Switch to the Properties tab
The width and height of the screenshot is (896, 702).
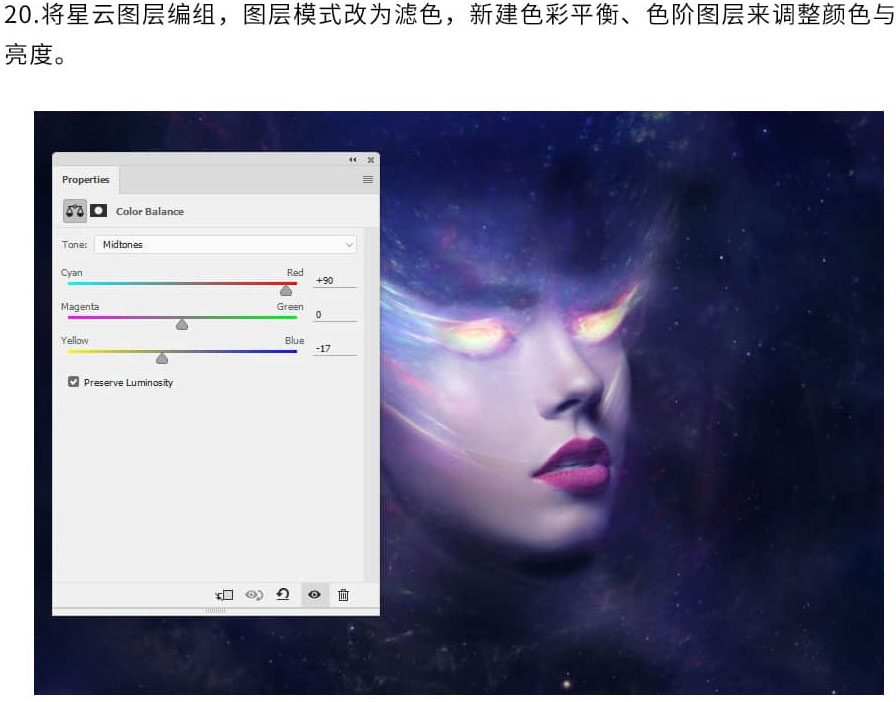tap(86, 180)
